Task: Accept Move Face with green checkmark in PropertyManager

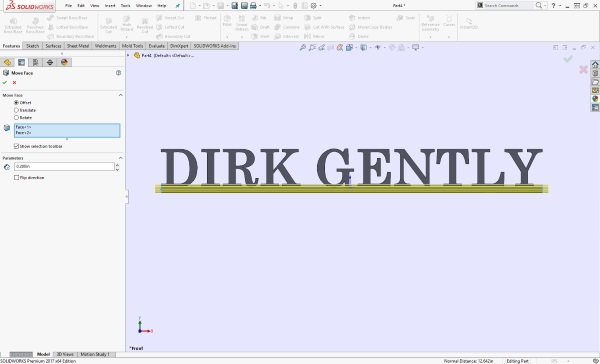Action: (x=5, y=83)
